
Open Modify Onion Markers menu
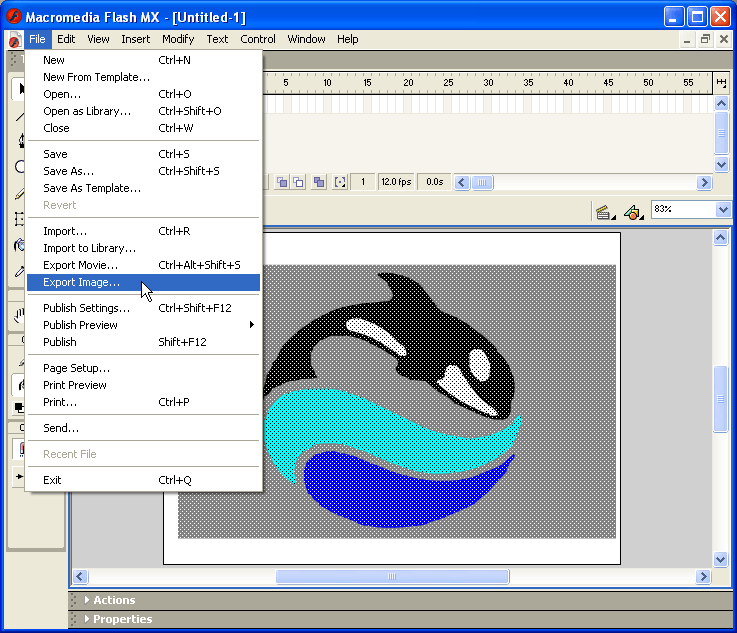click(x=340, y=182)
